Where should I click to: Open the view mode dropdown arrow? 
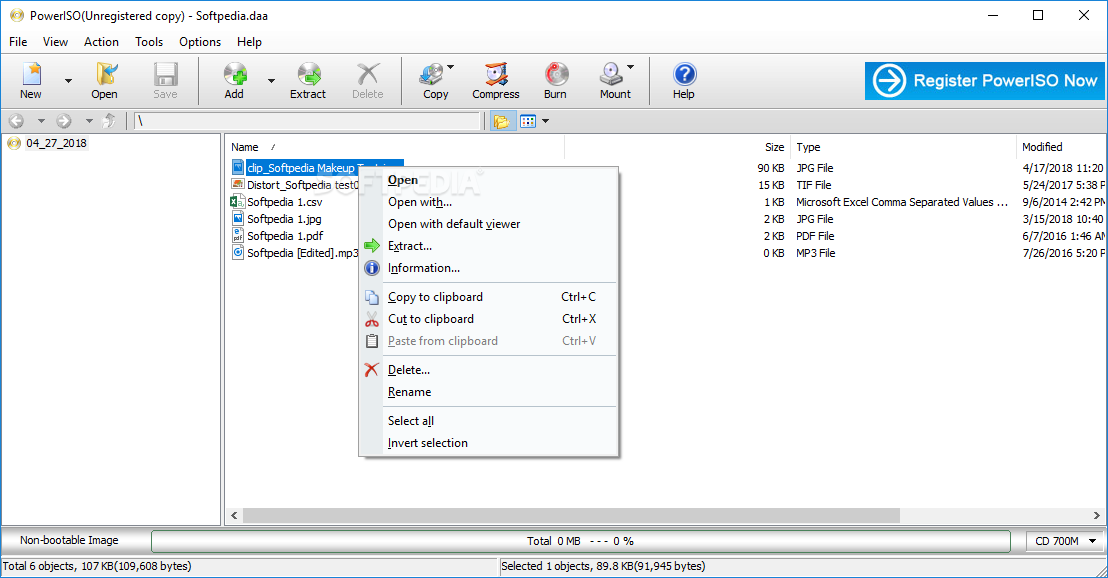[x=546, y=122]
